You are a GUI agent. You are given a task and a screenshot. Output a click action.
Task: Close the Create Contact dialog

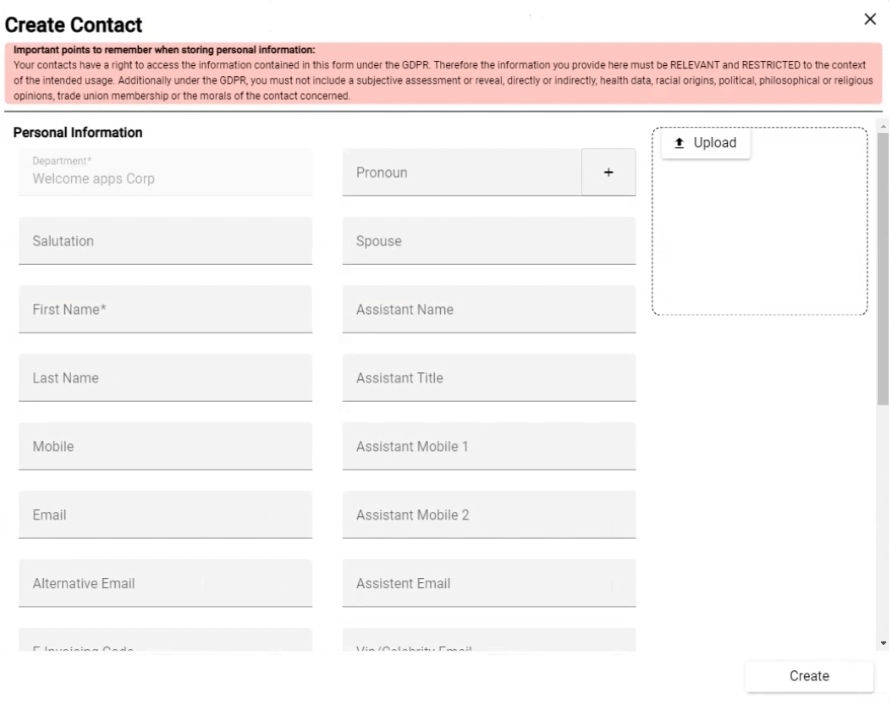(x=870, y=19)
